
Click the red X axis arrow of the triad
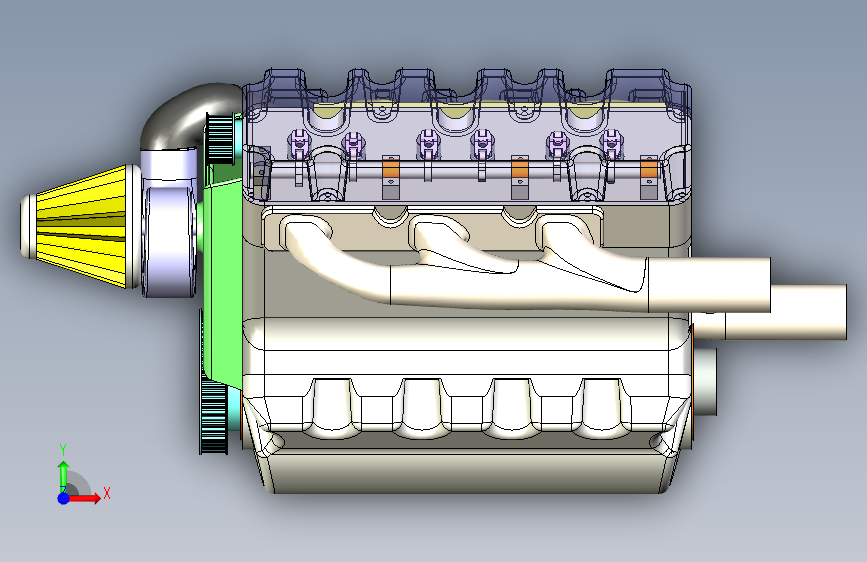pos(84,498)
